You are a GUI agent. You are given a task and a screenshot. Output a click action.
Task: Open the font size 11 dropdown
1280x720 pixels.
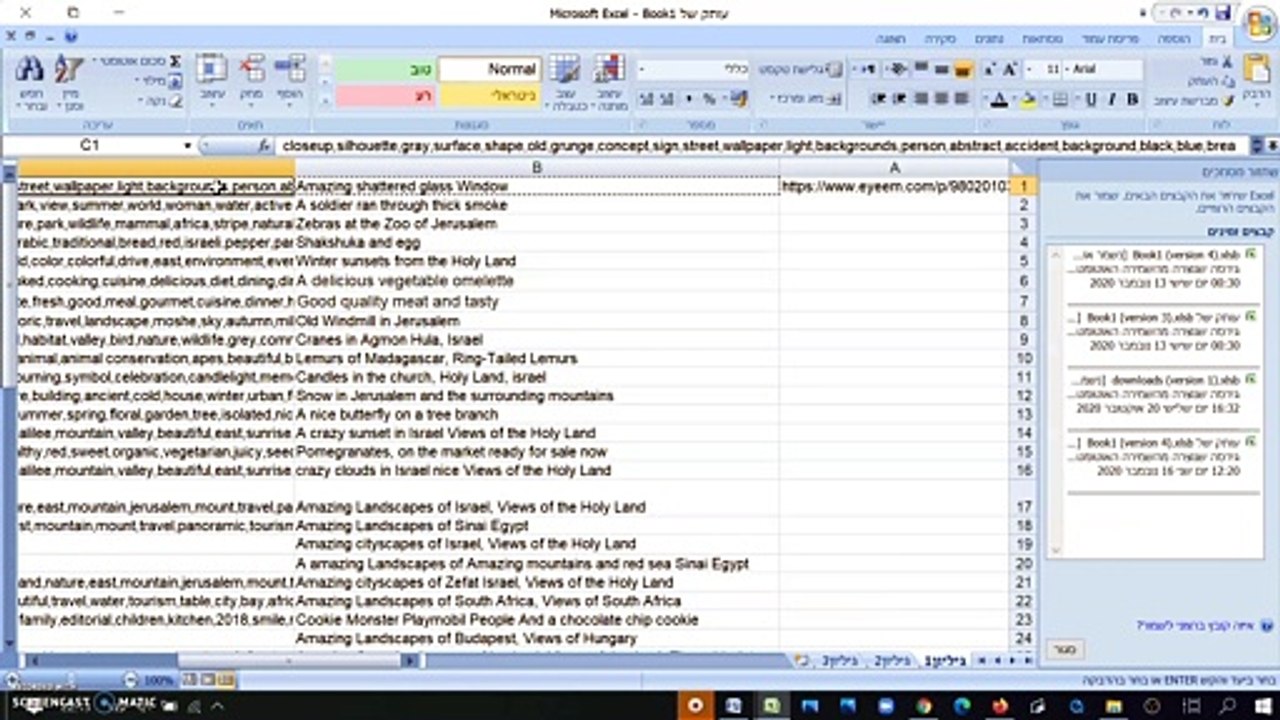click(1029, 69)
